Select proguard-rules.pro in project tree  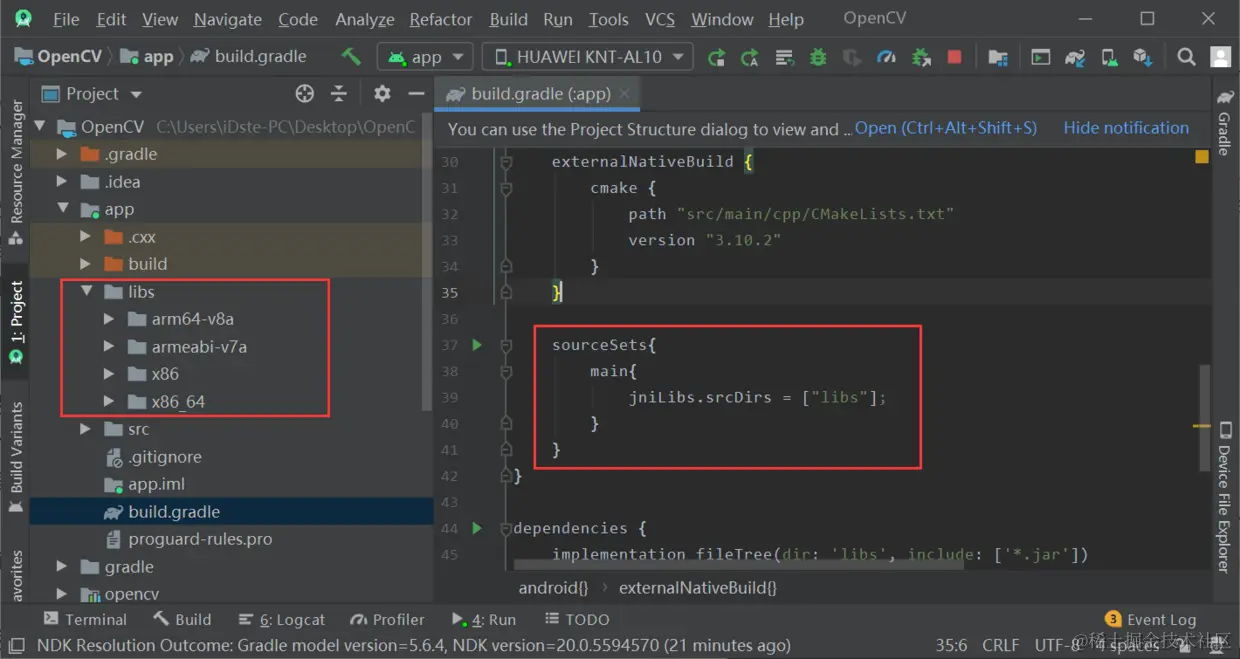click(x=200, y=539)
